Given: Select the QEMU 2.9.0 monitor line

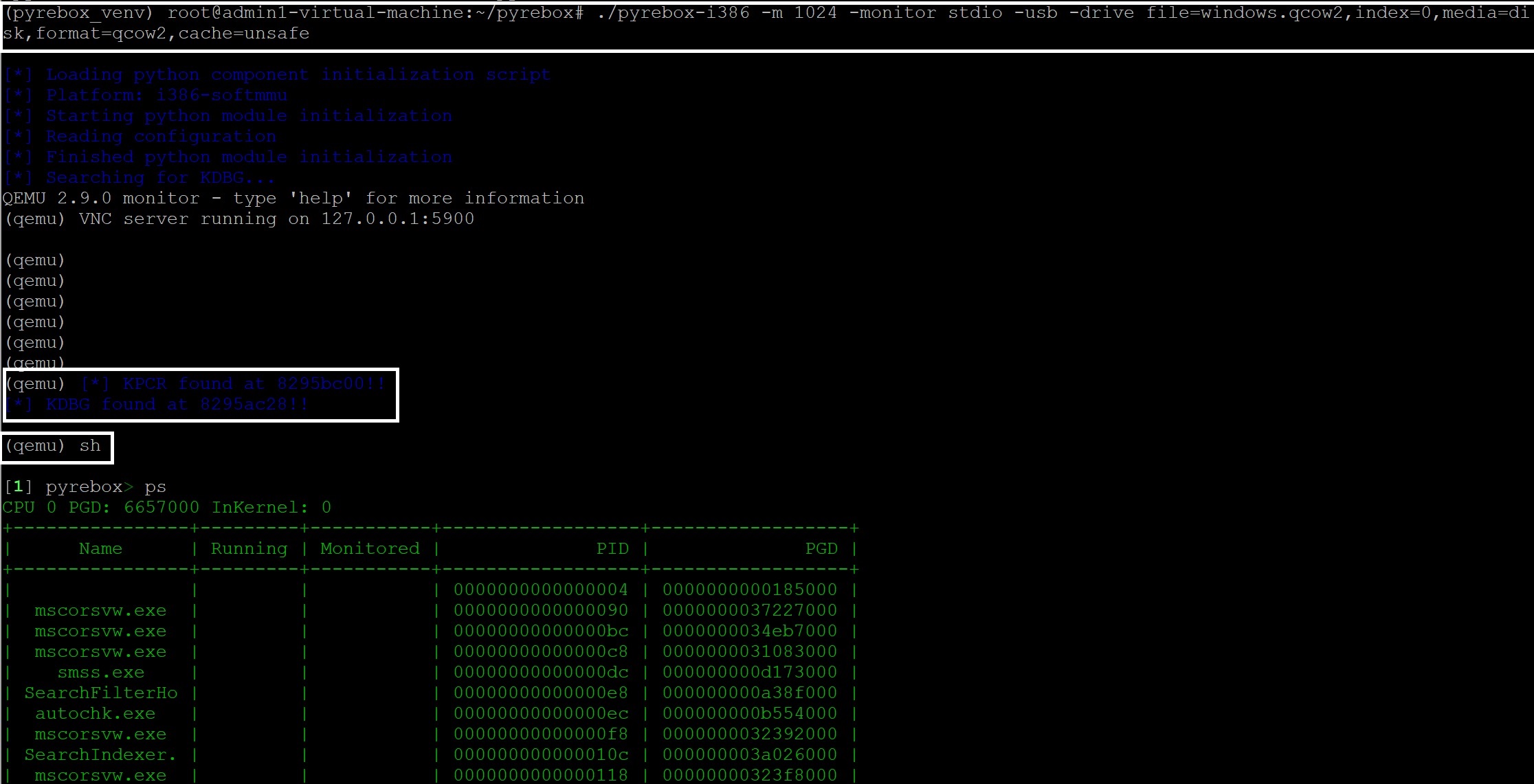Looking at the screenshot, I should tap(292, 198).
